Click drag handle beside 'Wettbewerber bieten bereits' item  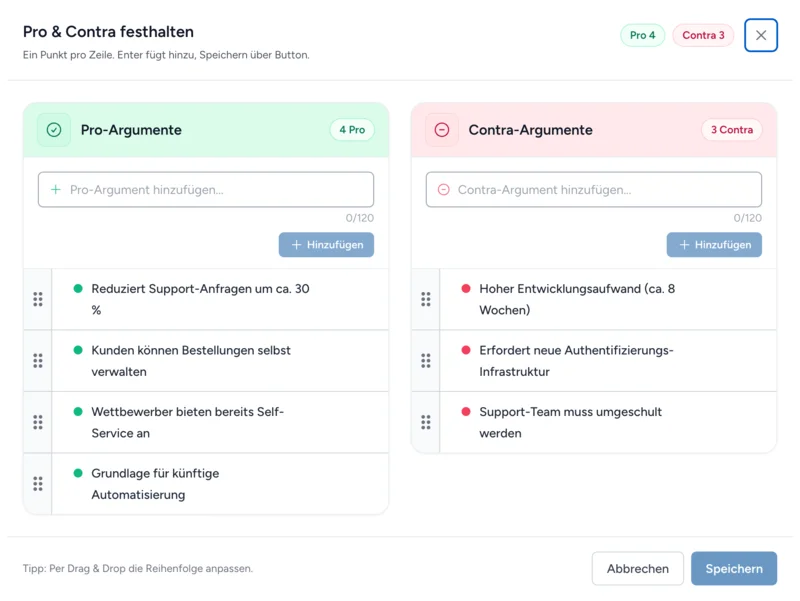pyautogui.click(x=38, y=422)
